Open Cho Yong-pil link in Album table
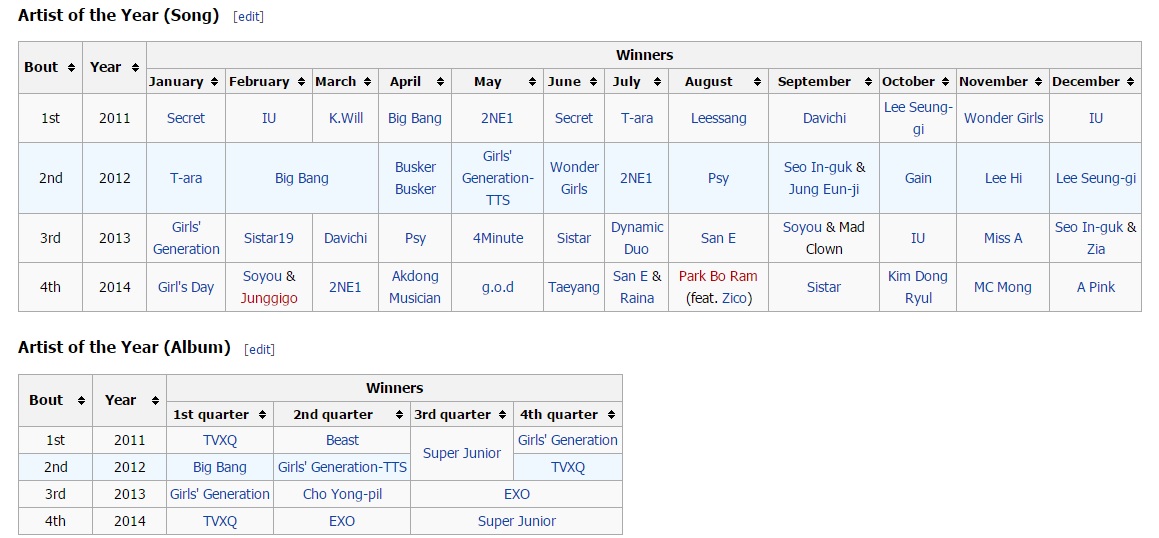 pyautogui.click(x=342, y=494)
